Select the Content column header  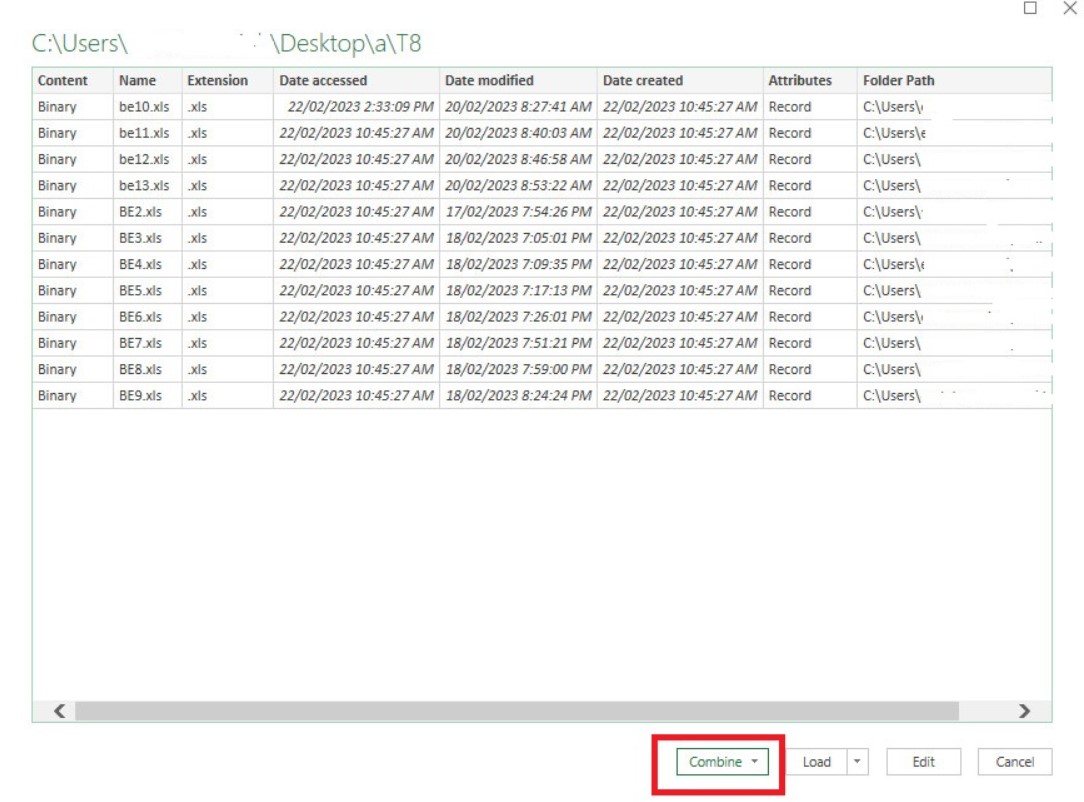[73, 80]
